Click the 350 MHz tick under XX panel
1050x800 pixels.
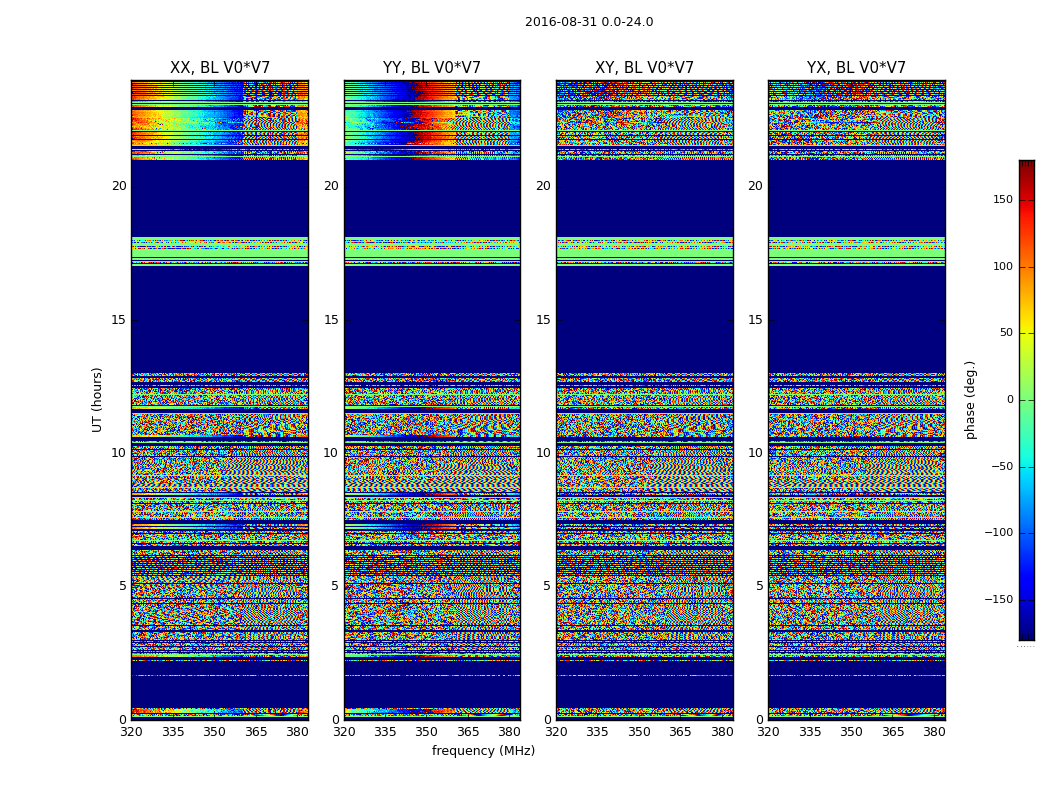pyautogui.click(x=214, y=732)
